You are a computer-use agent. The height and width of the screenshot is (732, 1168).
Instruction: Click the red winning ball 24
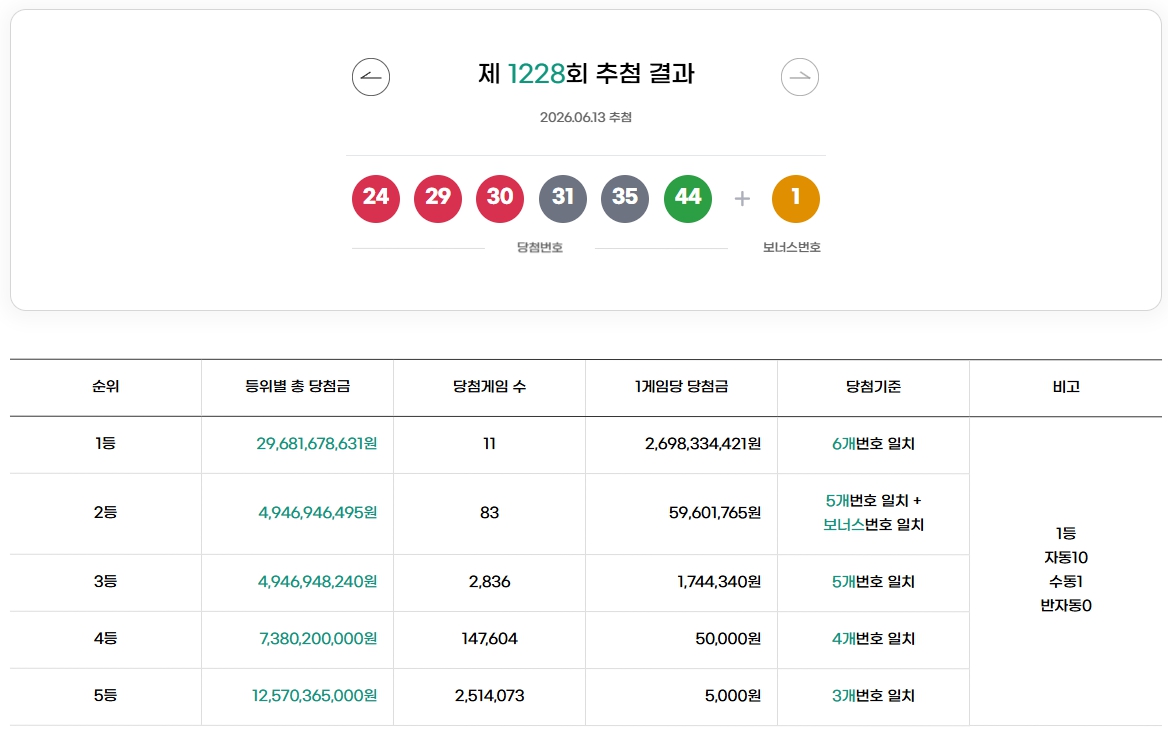click(x=376, y=199)
